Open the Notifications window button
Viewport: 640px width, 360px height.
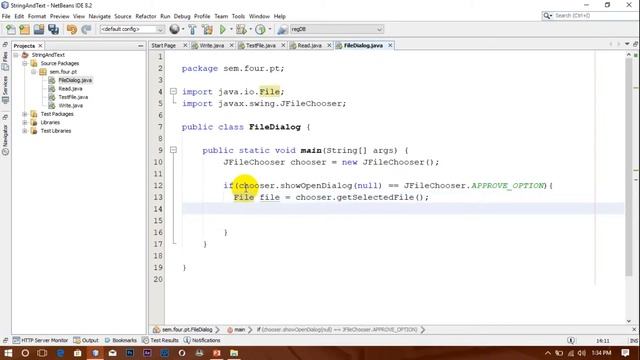pos(202,340)
